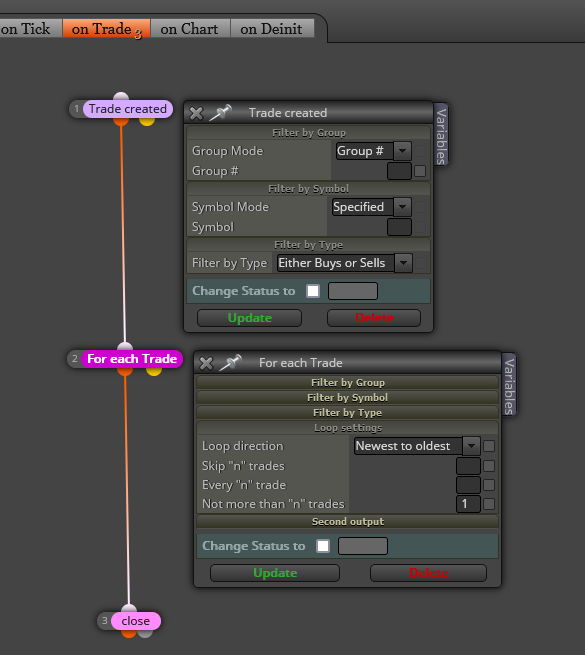Screen dimensions: 585x655
Task: Pin the For each Trade panel
Action: tap(230, 363)
